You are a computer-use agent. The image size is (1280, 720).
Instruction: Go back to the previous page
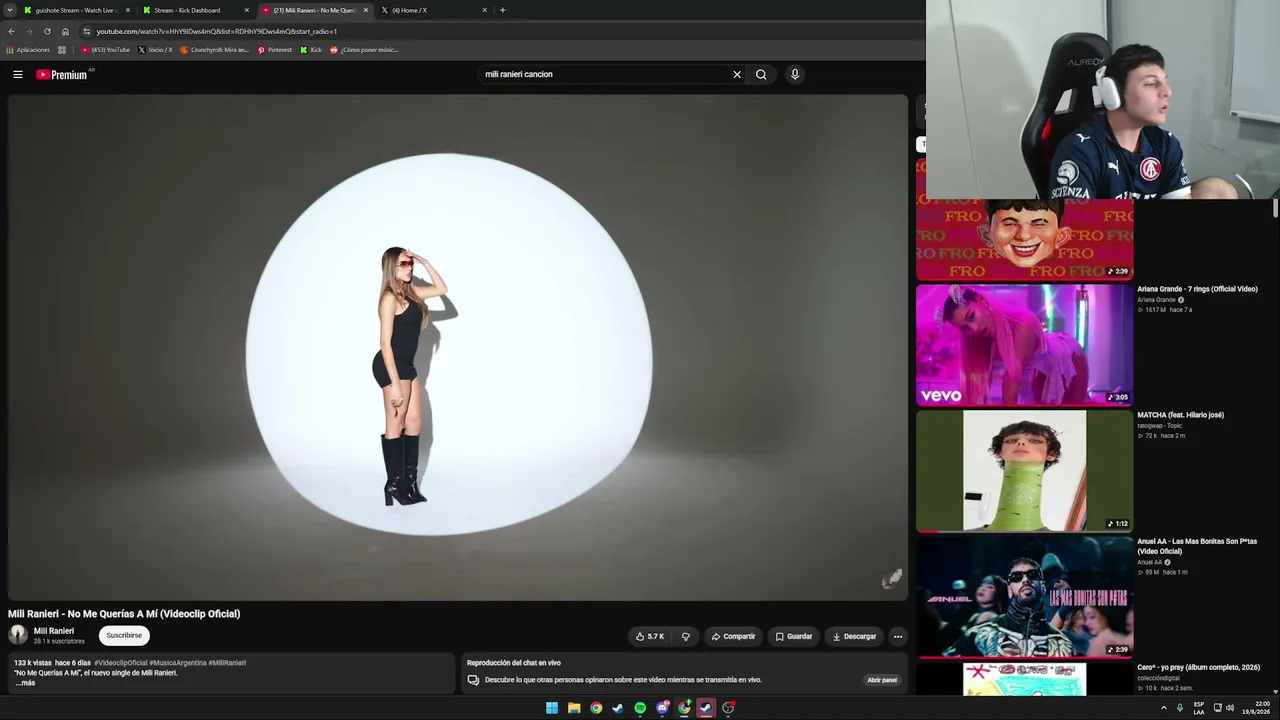11,31
